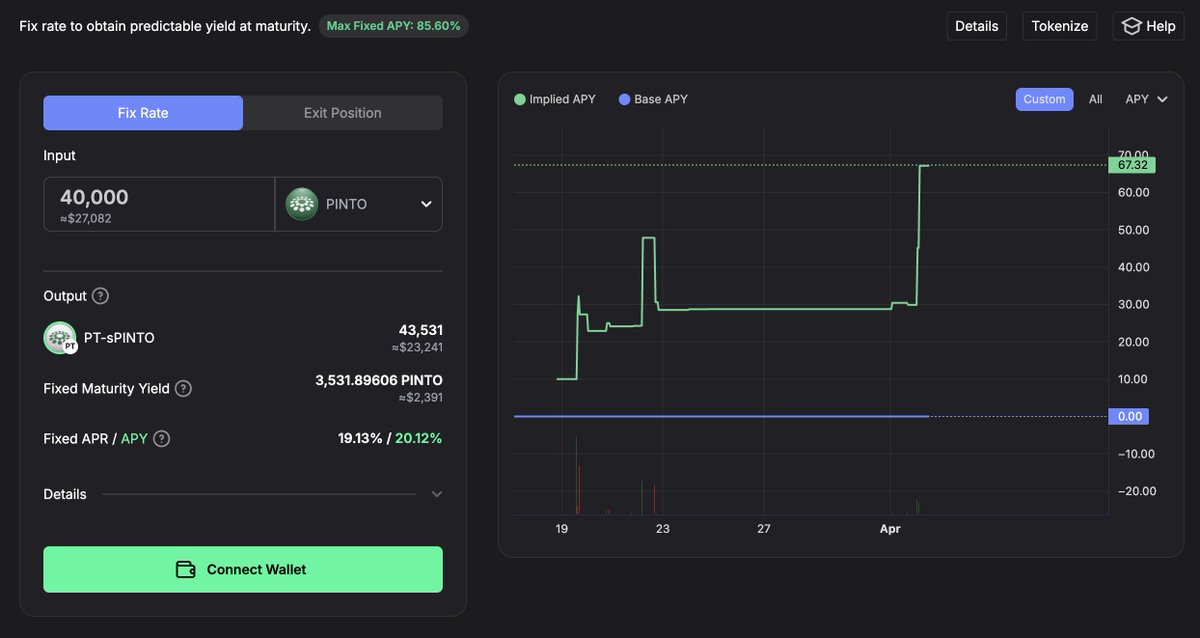Click the green APY label text
This screenshot has height=638, width=1200.
134,438
